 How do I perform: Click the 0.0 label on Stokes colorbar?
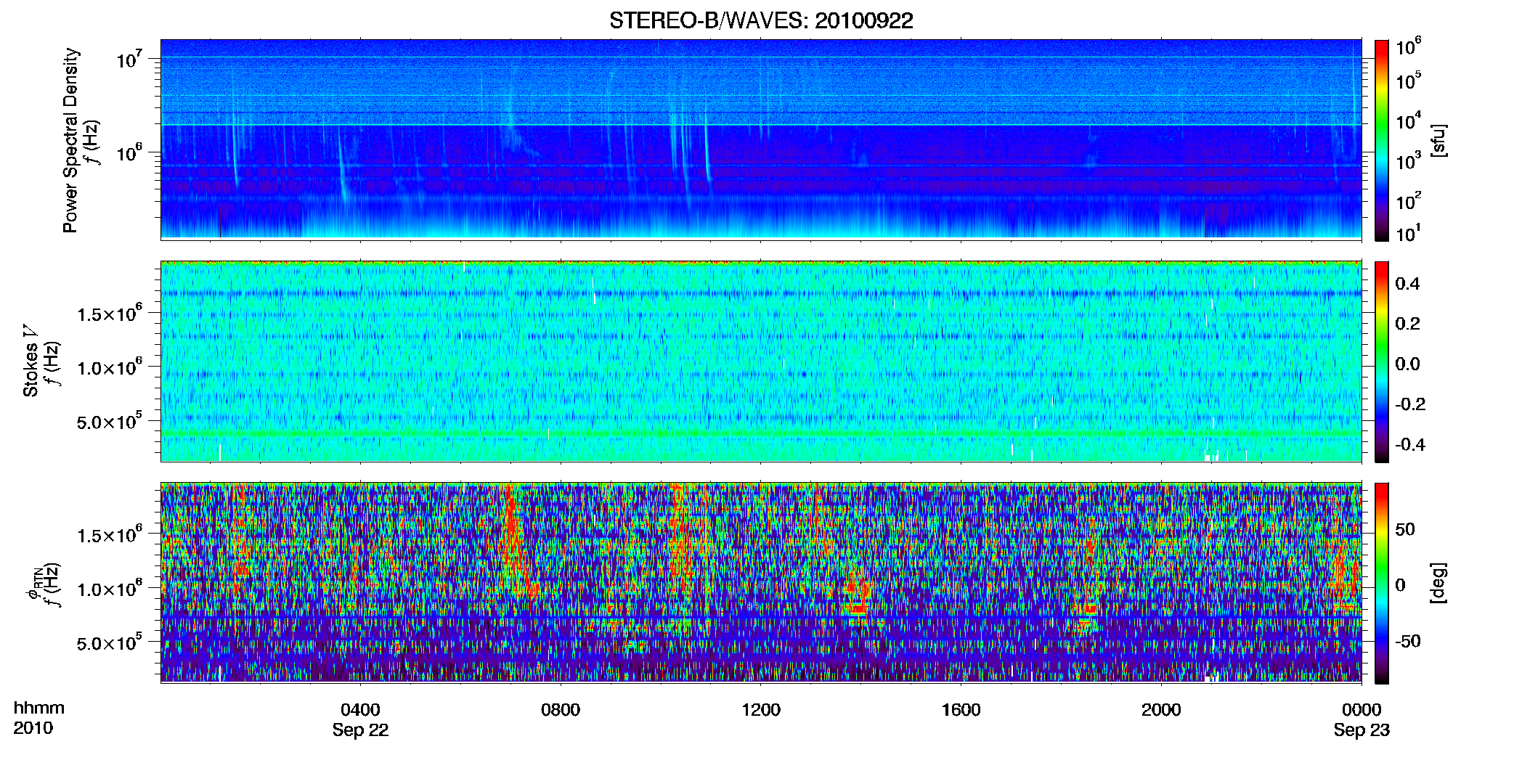(1407, 364)
